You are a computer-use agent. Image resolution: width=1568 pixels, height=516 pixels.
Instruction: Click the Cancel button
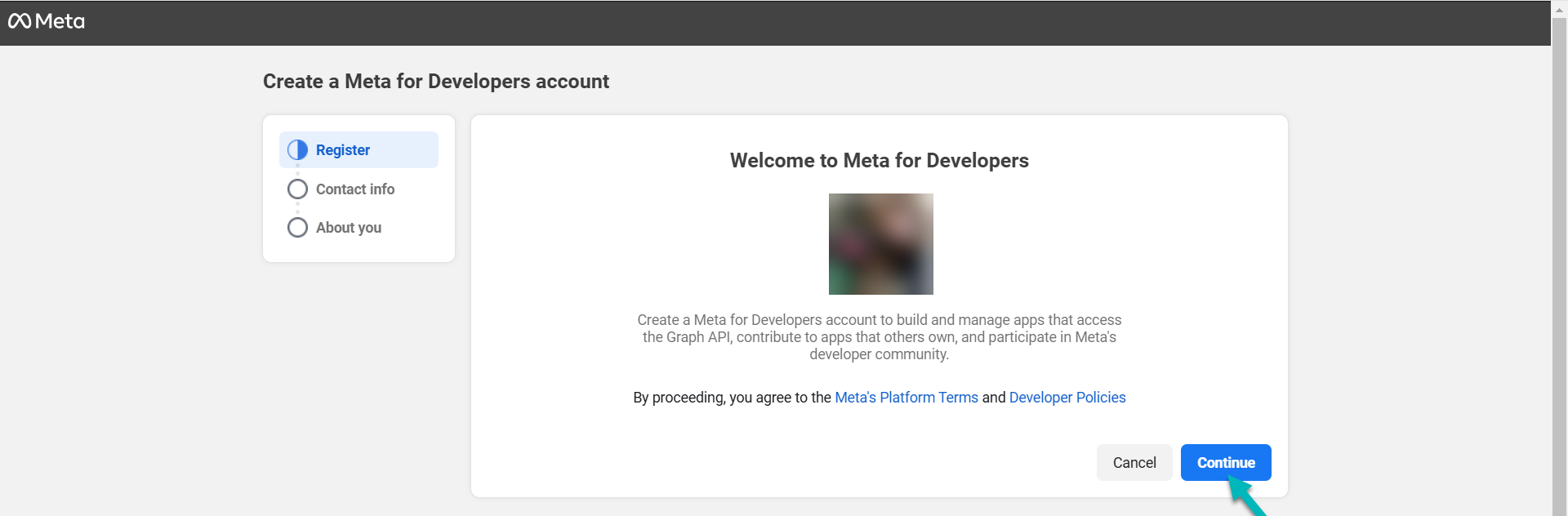[x=1134, y=463]
